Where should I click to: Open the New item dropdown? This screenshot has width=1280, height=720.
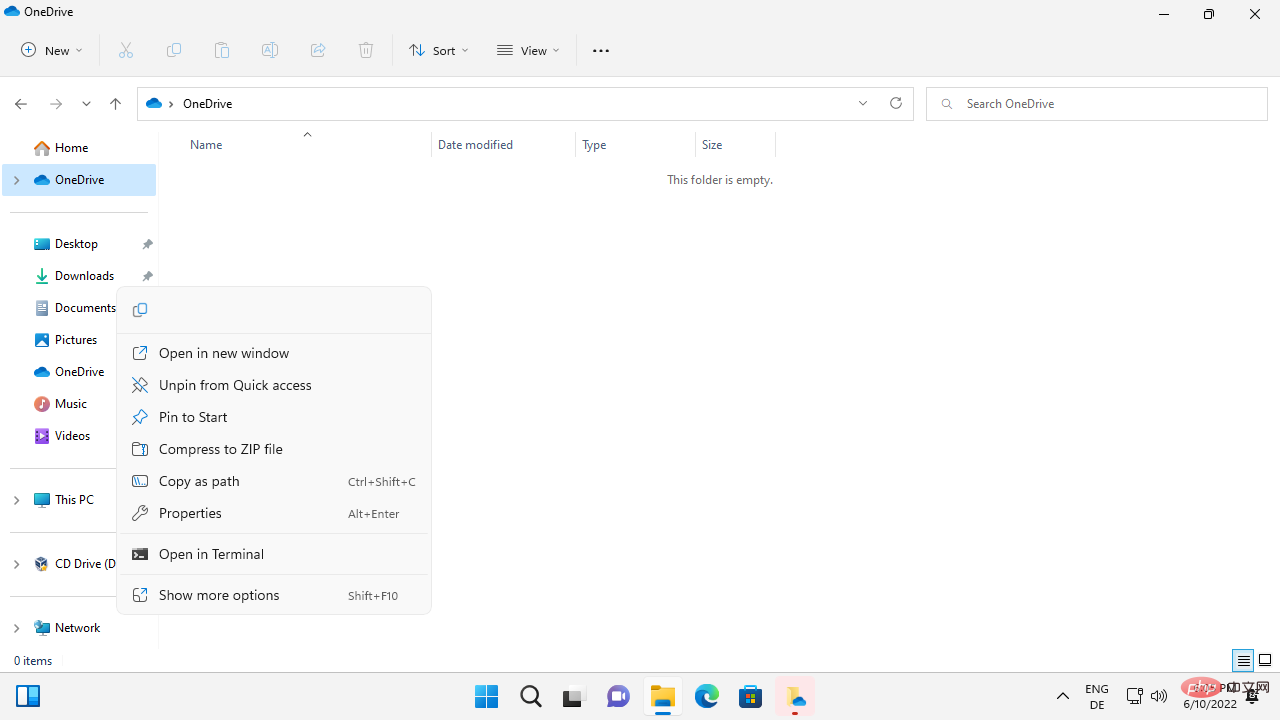pyautogui.click(x=52, y=50)
